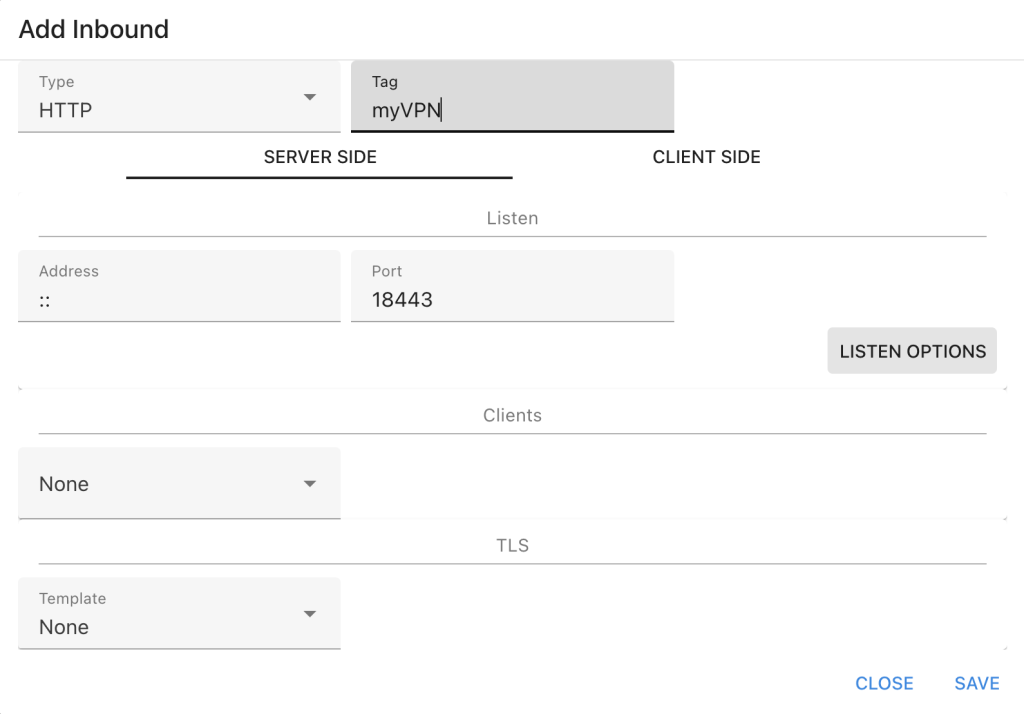Image resolution: width=1024 pixels, height=714 pixels.
Task: Click the TLS section heading
Action: tap(512, 546)
